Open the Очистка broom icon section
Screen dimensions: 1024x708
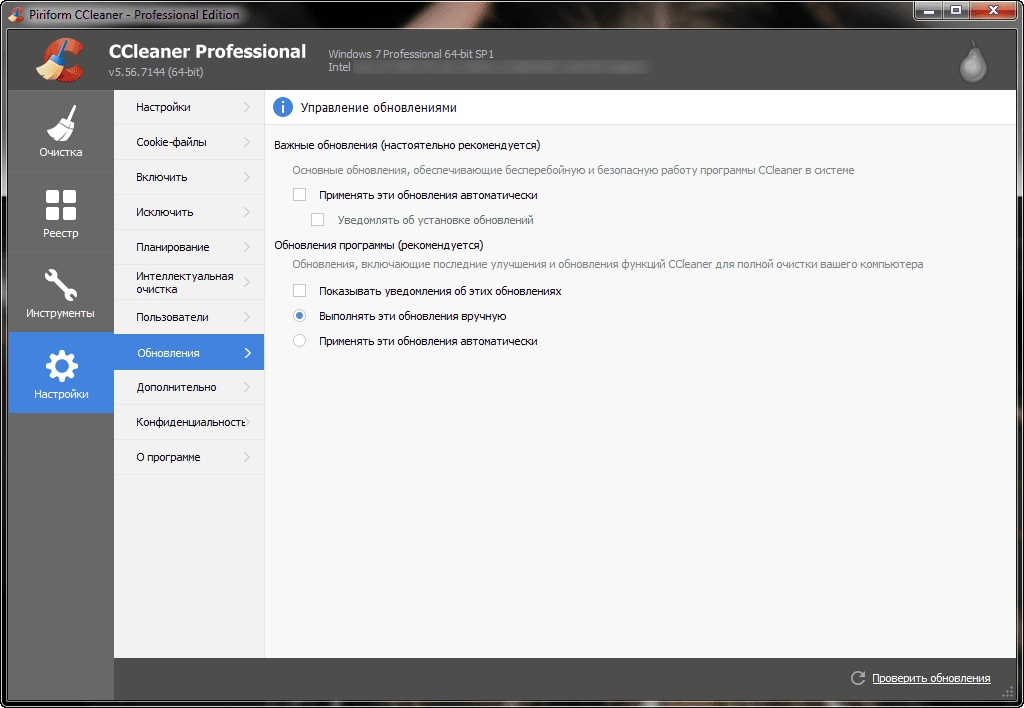click(x=61, y=131)
